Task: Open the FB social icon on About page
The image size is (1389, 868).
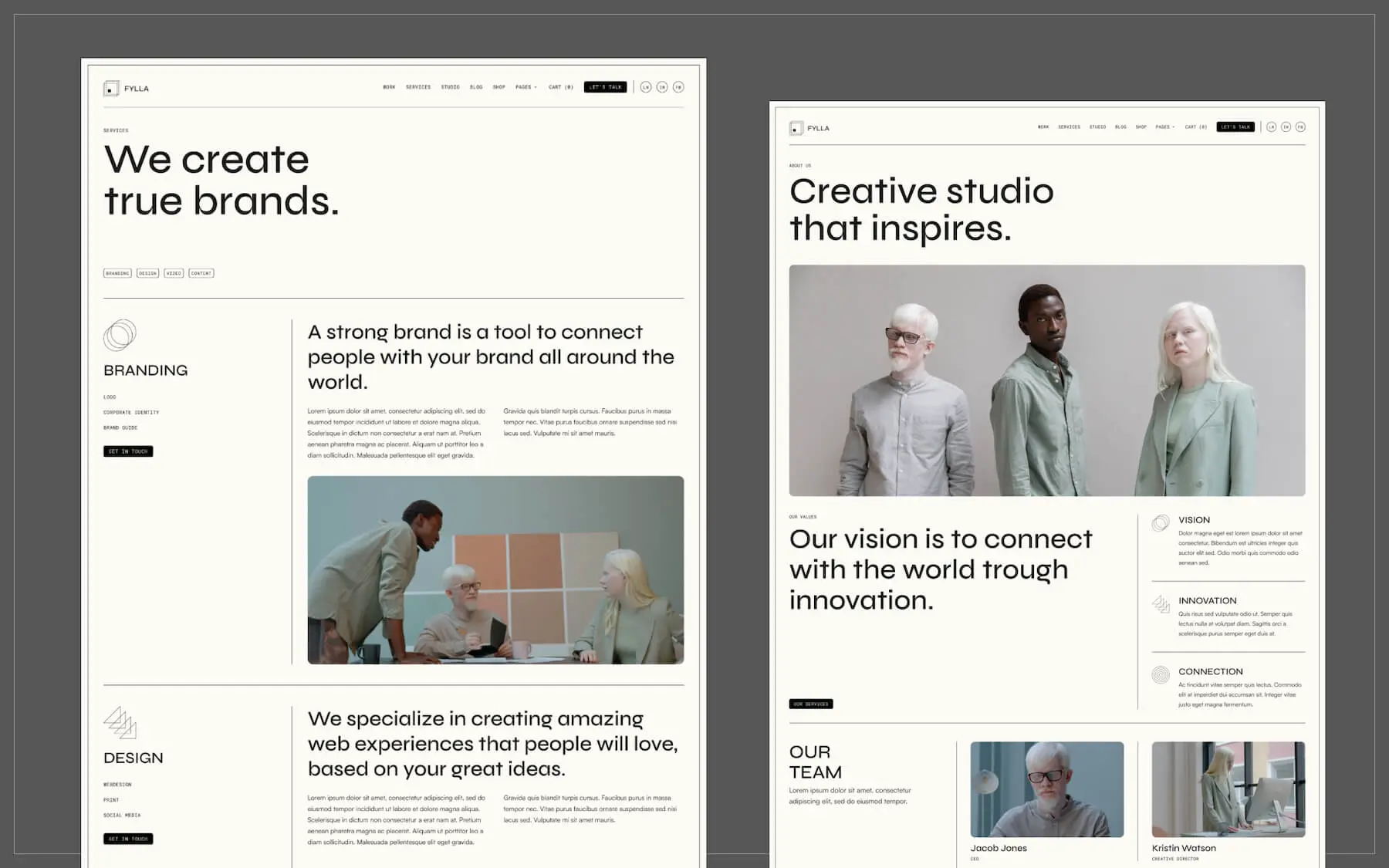Action: coord(1300,127)
